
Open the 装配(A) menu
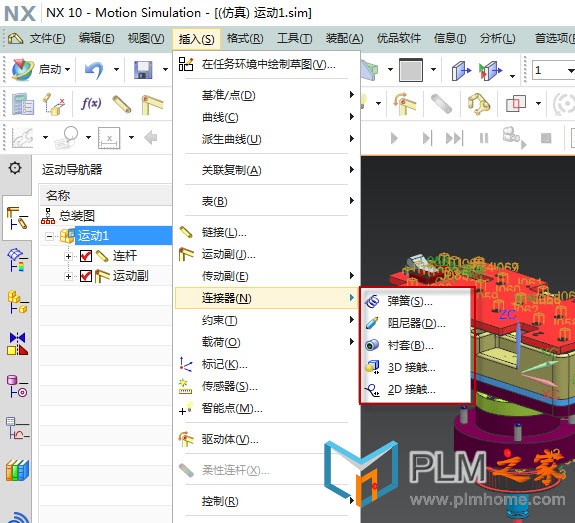pyautogui.click(x=344, y=39)
